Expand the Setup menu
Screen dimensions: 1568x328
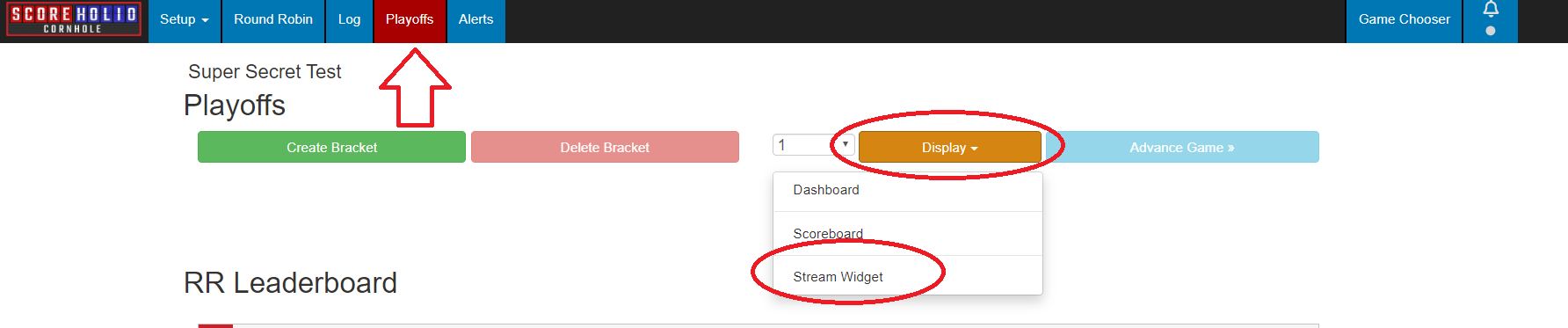click(185, 19)
